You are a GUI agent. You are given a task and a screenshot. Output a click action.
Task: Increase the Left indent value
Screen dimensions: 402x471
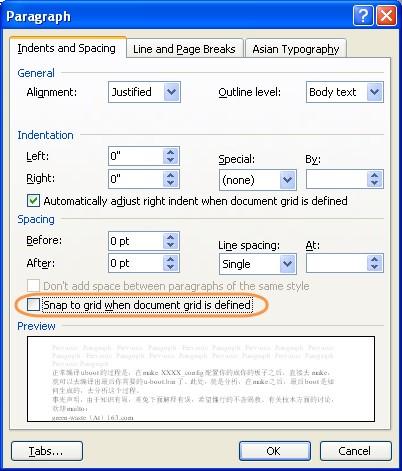click(171, 152)
